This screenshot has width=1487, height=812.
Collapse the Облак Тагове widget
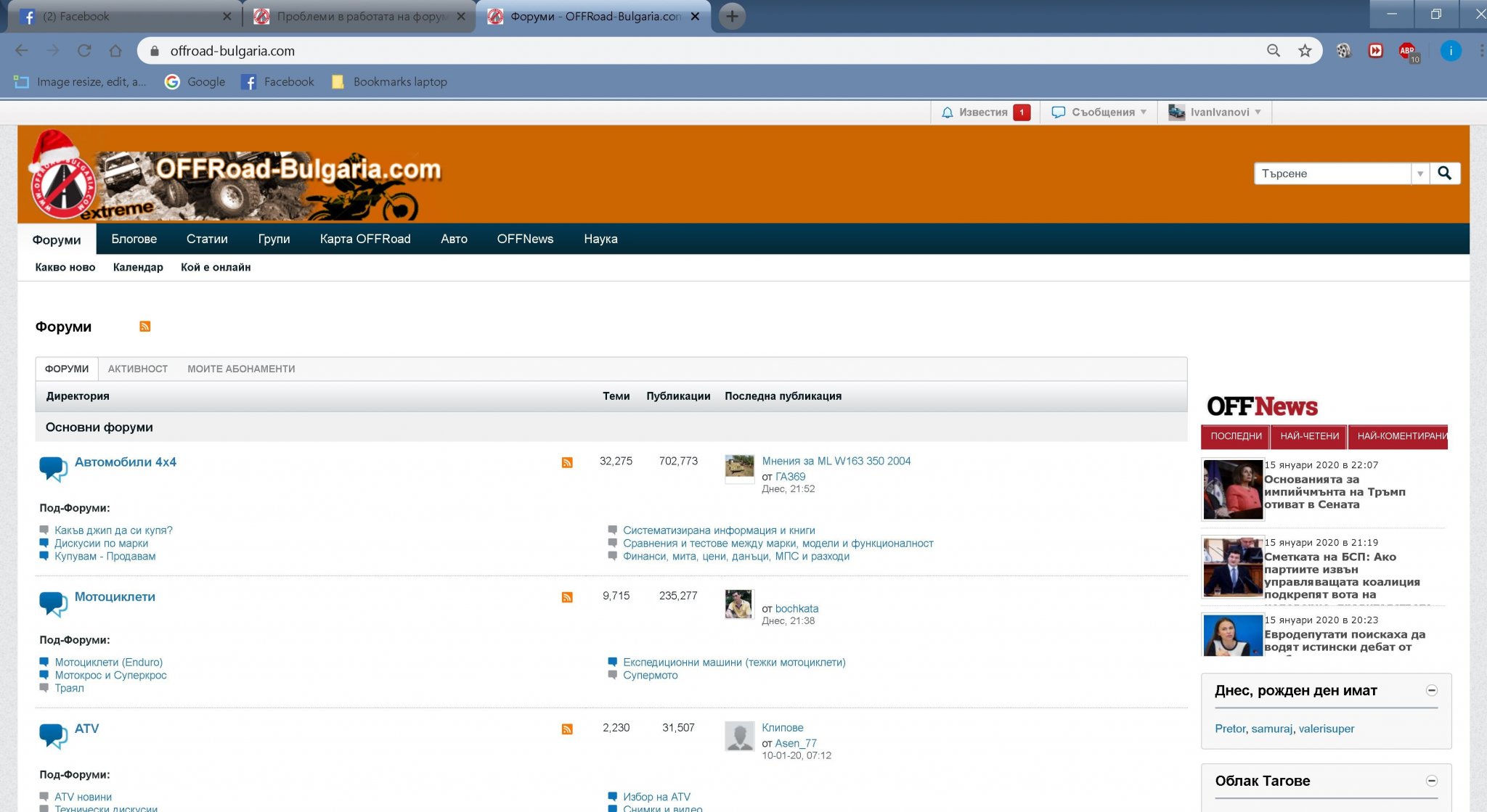[1431, 781]
